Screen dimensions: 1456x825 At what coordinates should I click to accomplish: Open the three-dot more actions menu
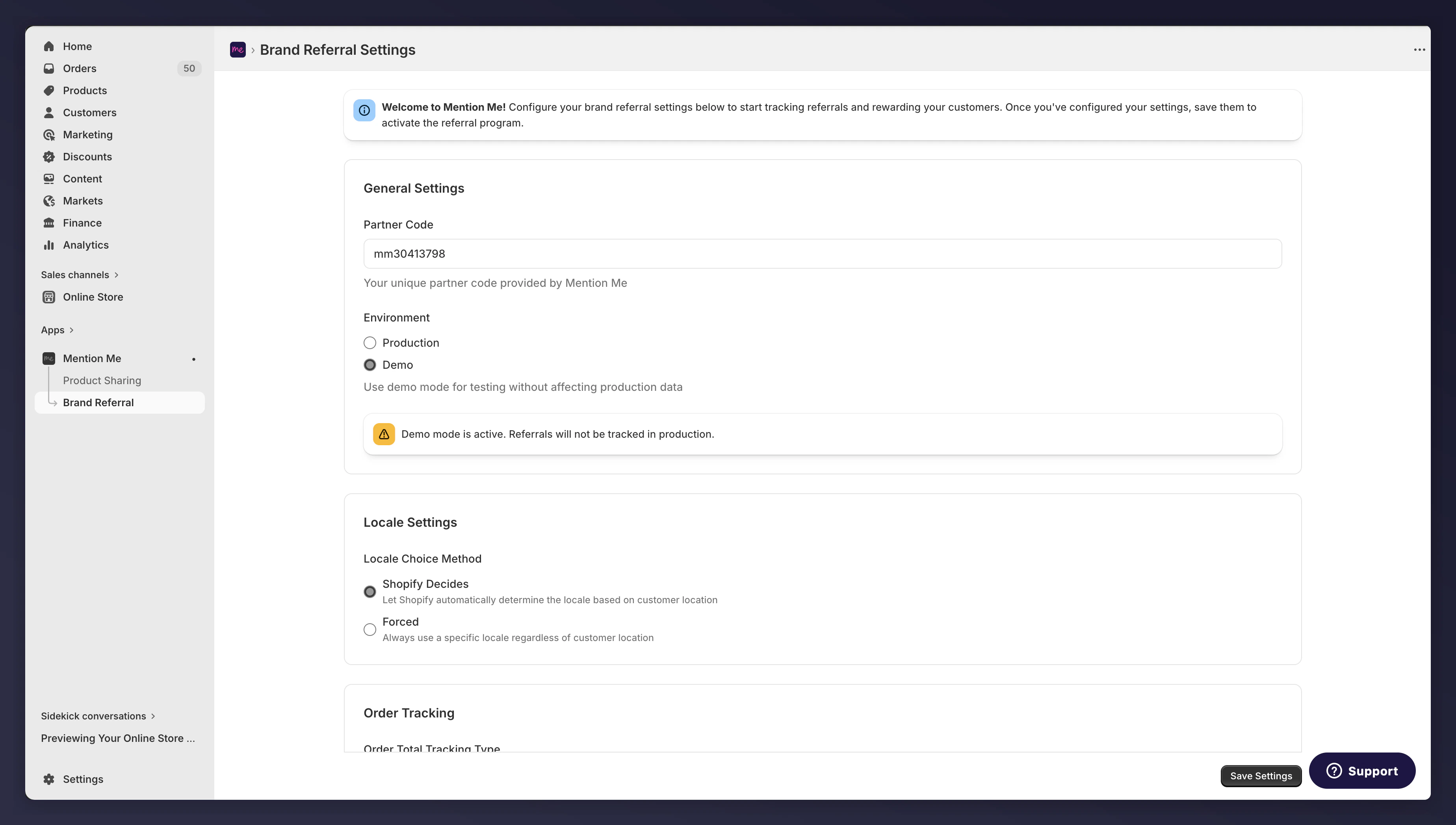click(1419, 50)
